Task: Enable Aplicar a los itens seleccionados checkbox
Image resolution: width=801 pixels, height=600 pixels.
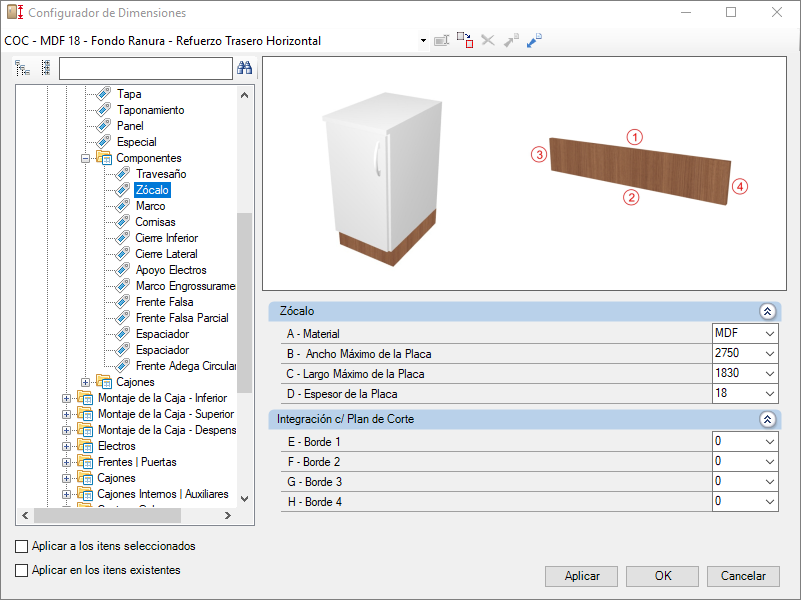Action: click(x=21, y=546)
